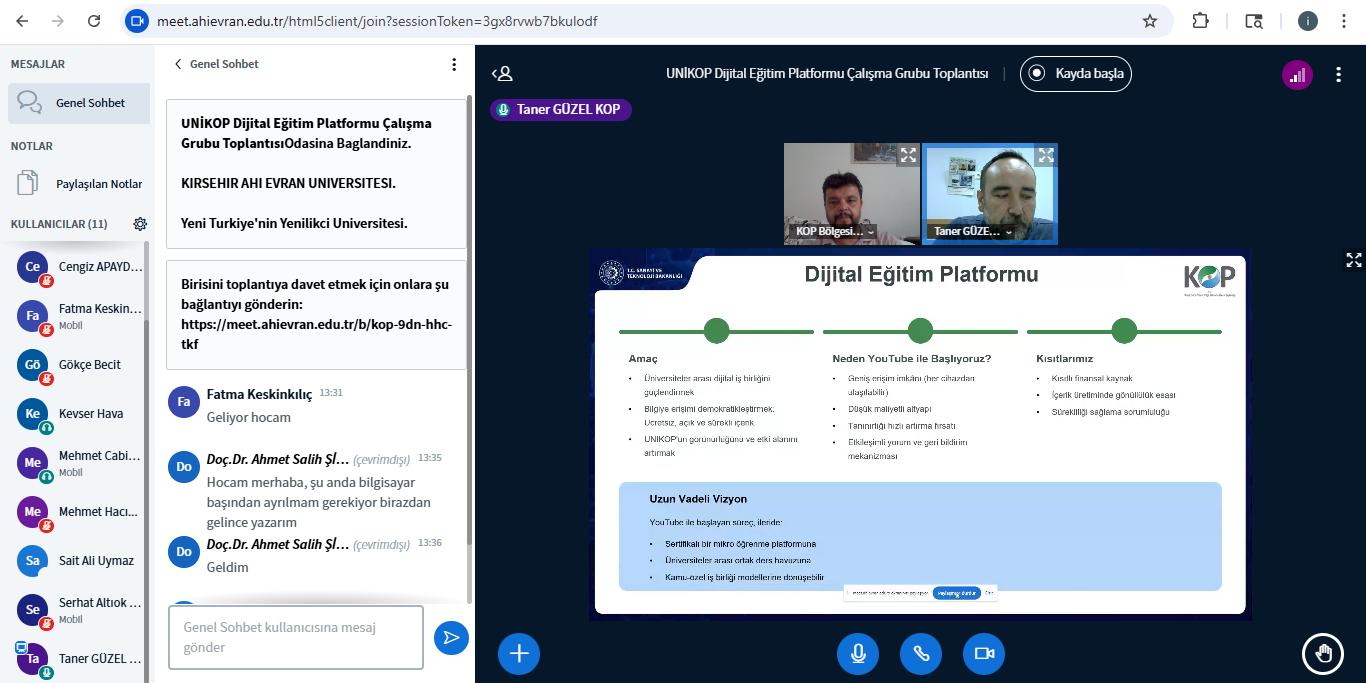
Task: Start recording with Kayda başla button
Action: pos(1076,73)
